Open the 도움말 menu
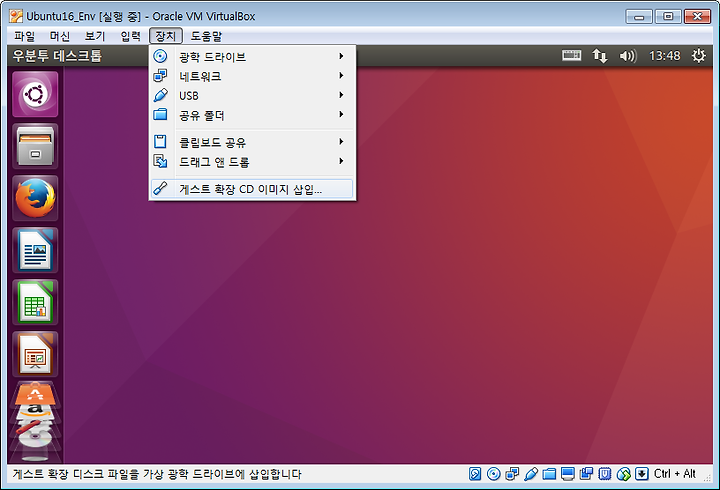 206,36
